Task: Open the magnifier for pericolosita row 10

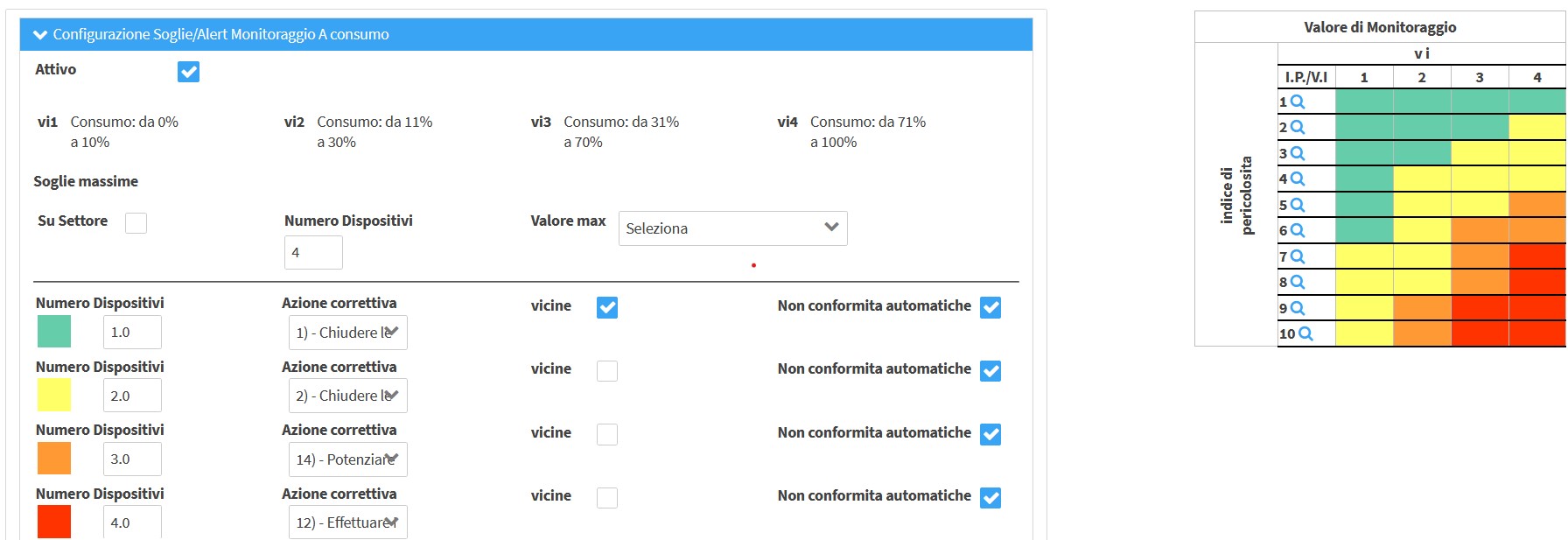Action: tap(1305, 334)
